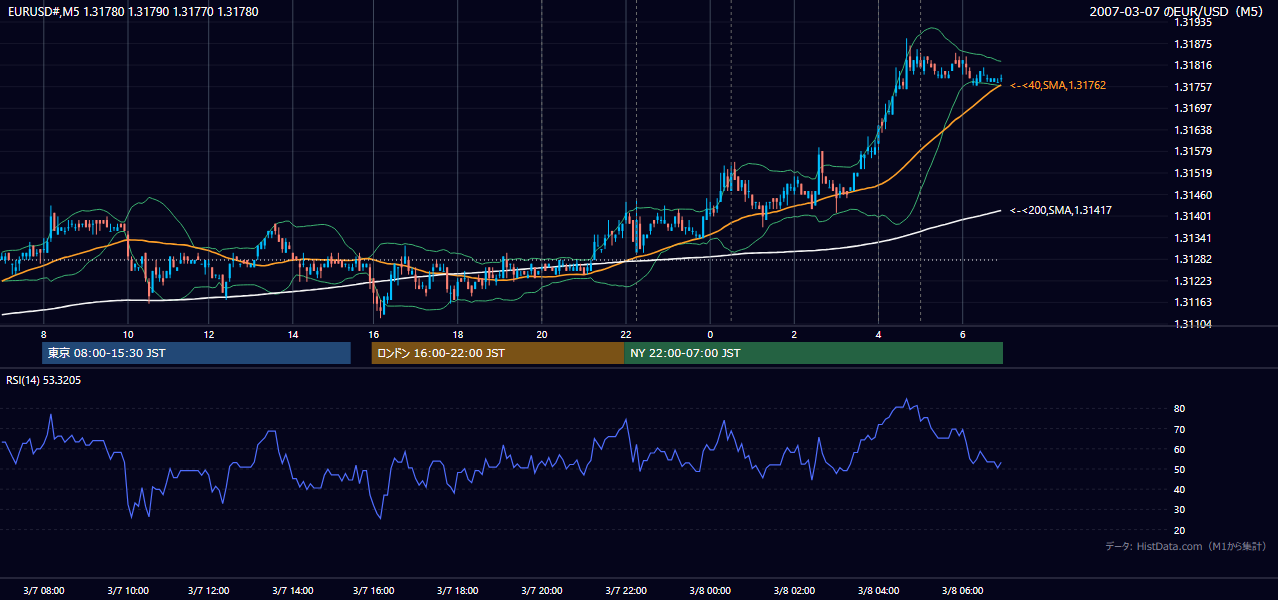Click hour tick 16 under the price chart
The width and height of the screenshot is (1278, 600).
point(374,334)
